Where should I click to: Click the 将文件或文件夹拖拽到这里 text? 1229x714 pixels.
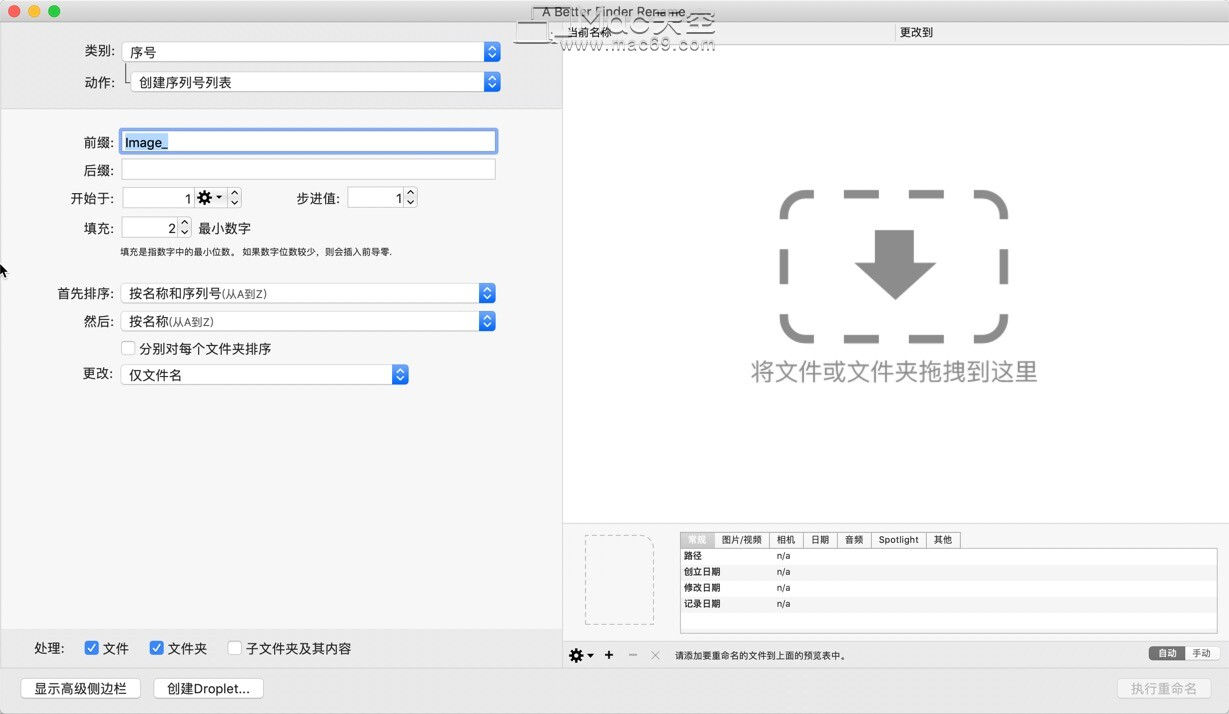[x=894, y=372]
